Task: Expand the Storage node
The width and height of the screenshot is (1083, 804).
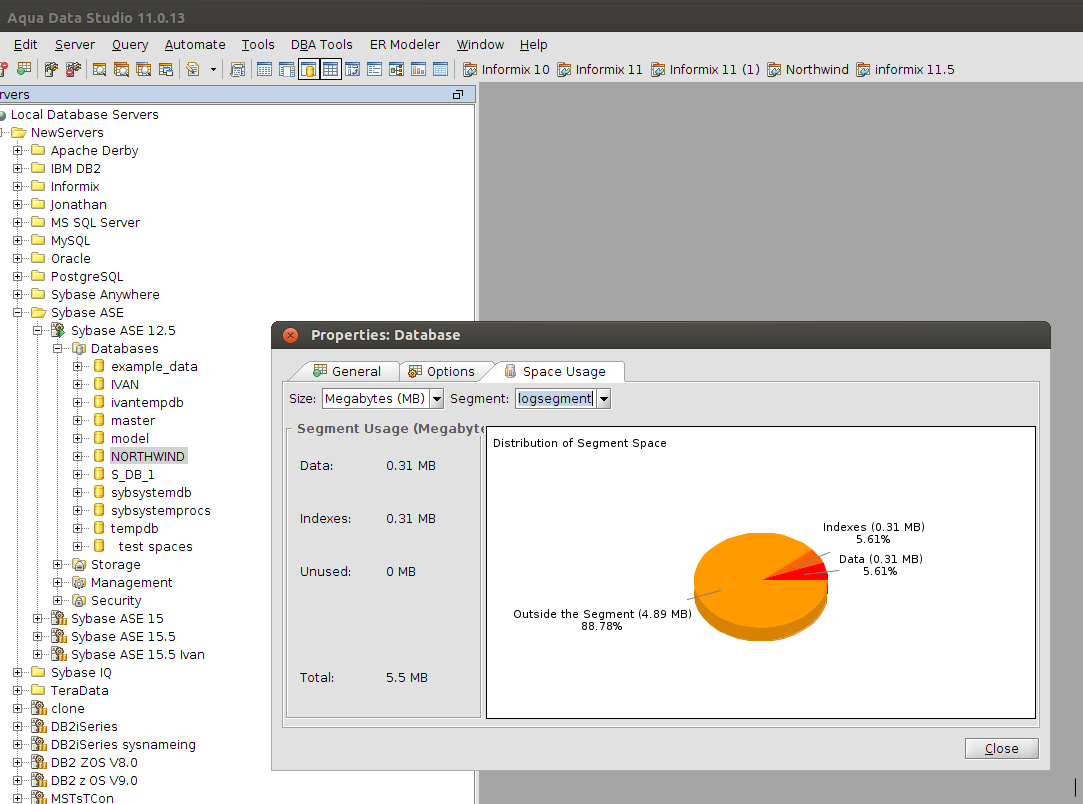Action: (x=57, y=564)
